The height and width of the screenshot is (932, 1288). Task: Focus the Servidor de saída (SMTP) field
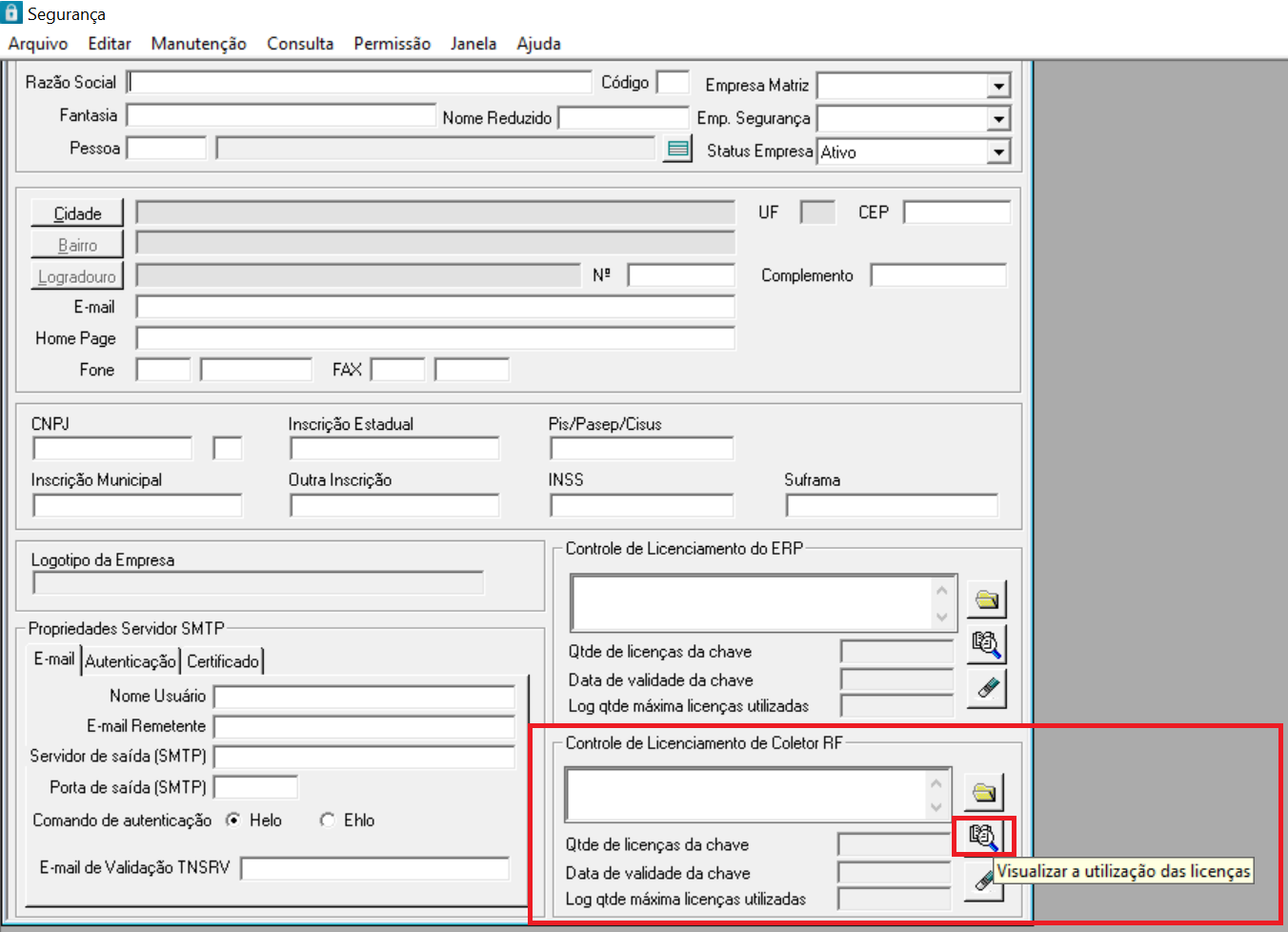pyautogui.click(x=364, y=757)
